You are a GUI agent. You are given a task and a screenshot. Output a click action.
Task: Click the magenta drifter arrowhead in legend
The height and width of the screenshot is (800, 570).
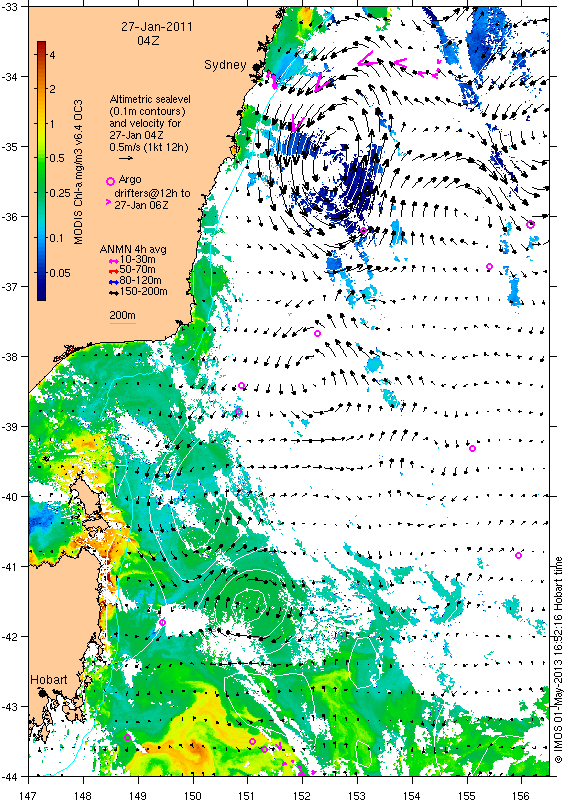tap(108, 203)
